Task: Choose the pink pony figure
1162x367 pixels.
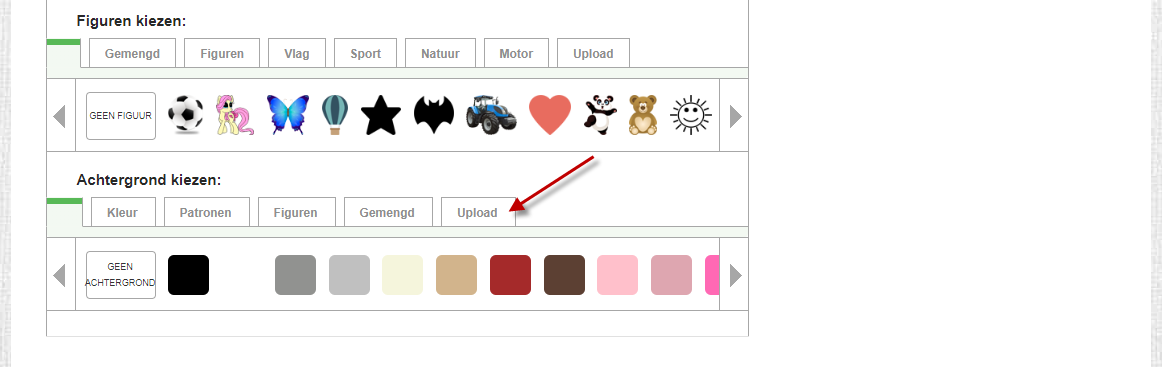Action: (234, 115)
